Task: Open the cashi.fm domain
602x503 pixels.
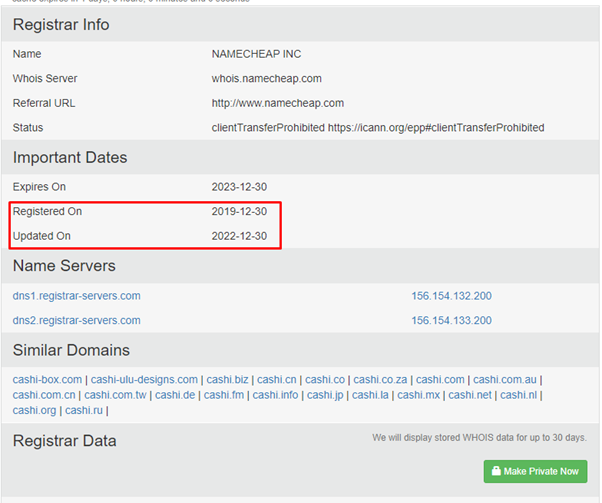Action: pos(224,395)
